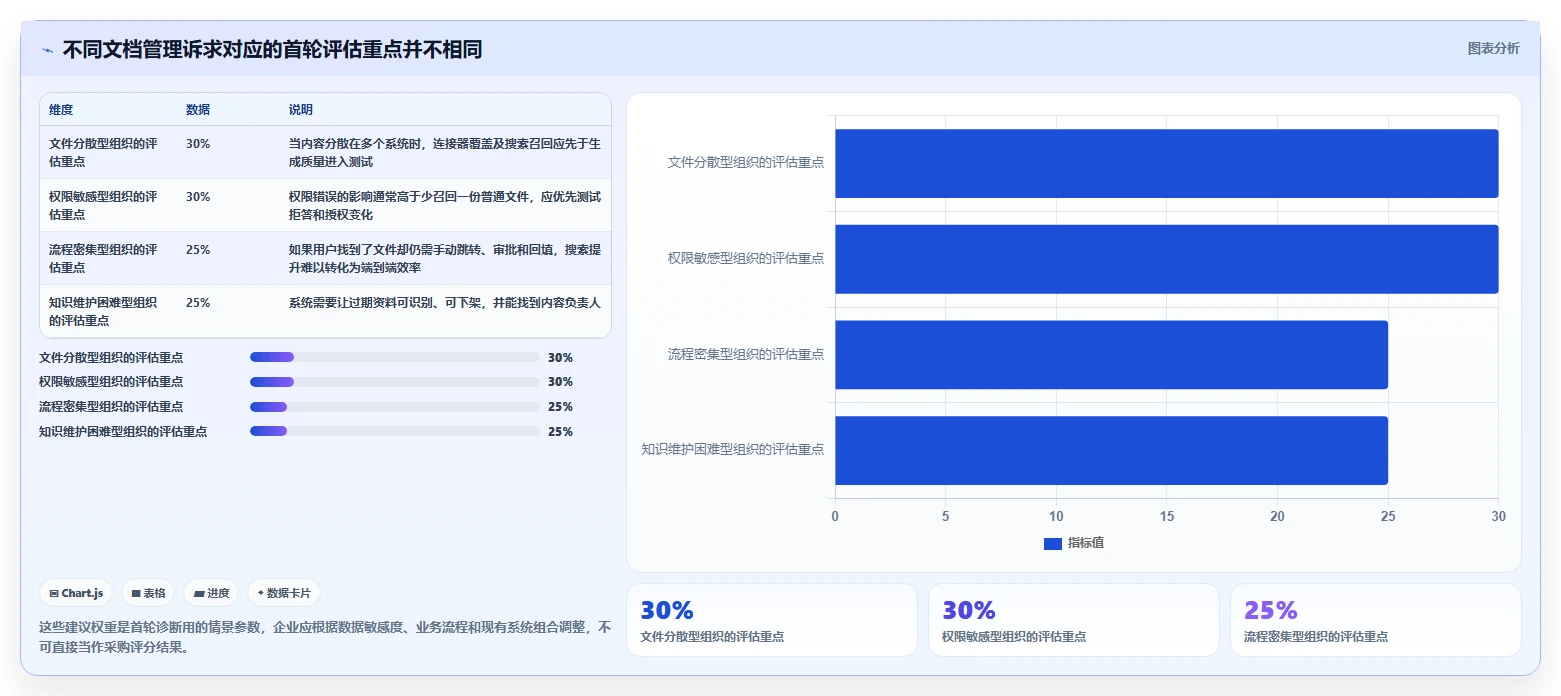This screenshot has height=696, width=1561.
Task: Click the 25% value in 知识维护困难型 table row
Action: click(198, 302)
